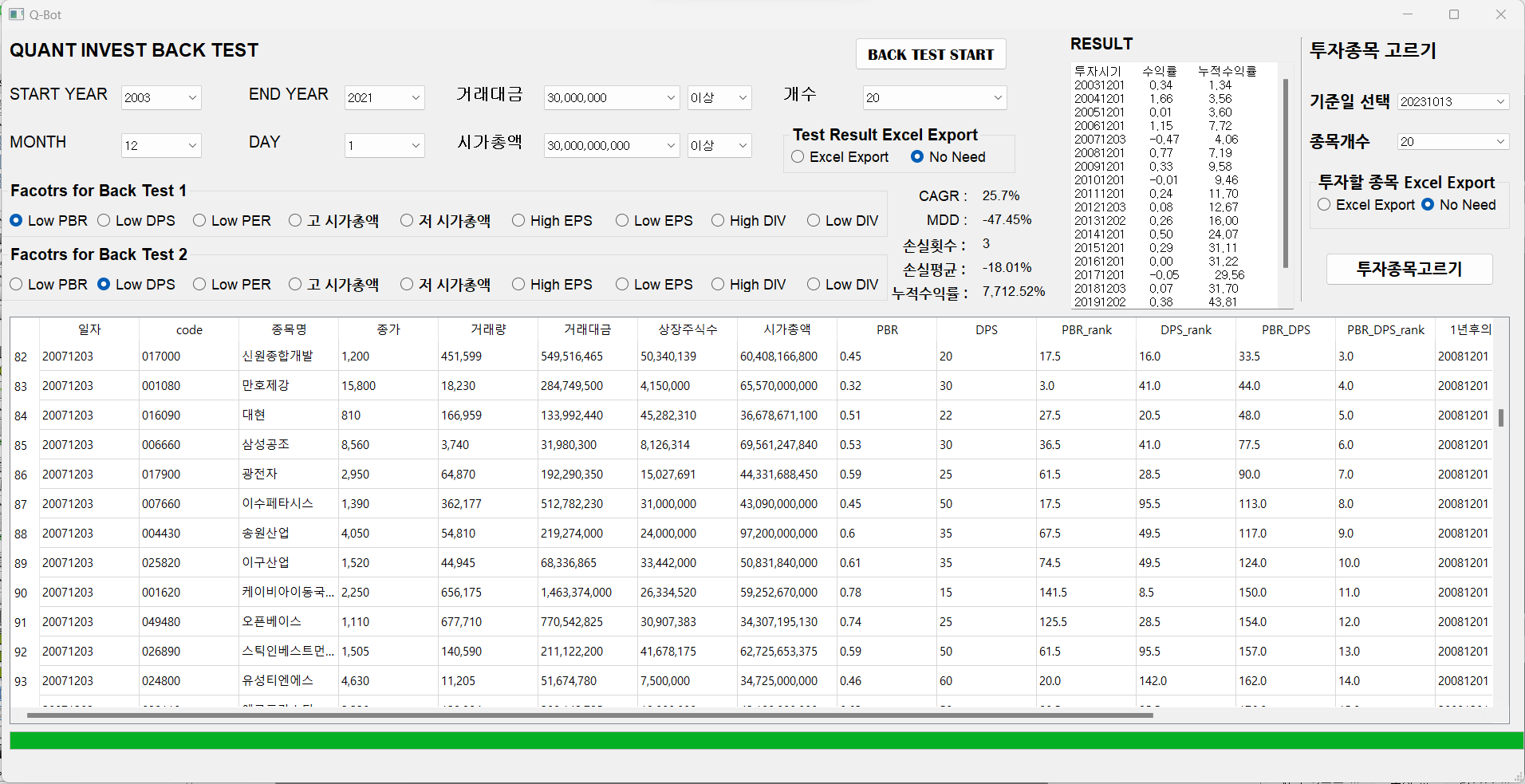This screenshot has height=784, width=1525.
Task: Open the 이상 dropdown next to 시가총액
Action: pos(719,145)
